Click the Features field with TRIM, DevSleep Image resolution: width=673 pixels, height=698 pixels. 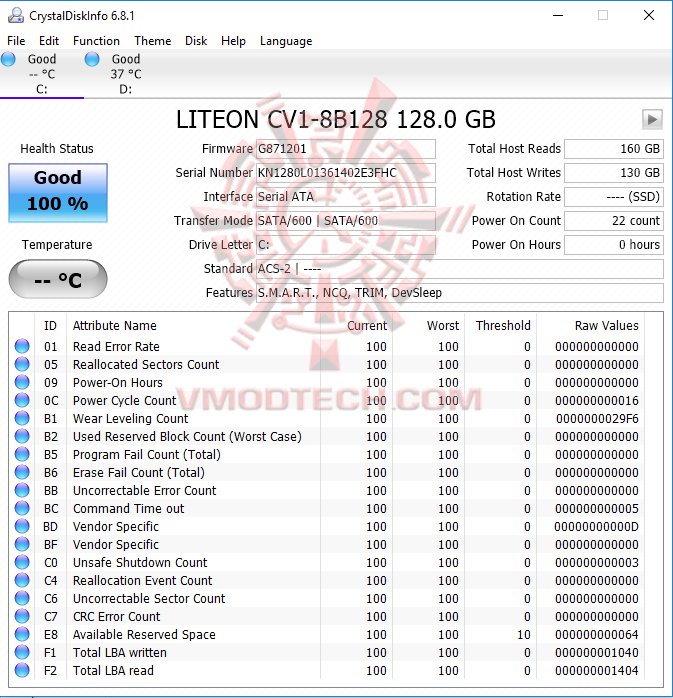click(460, 293)
